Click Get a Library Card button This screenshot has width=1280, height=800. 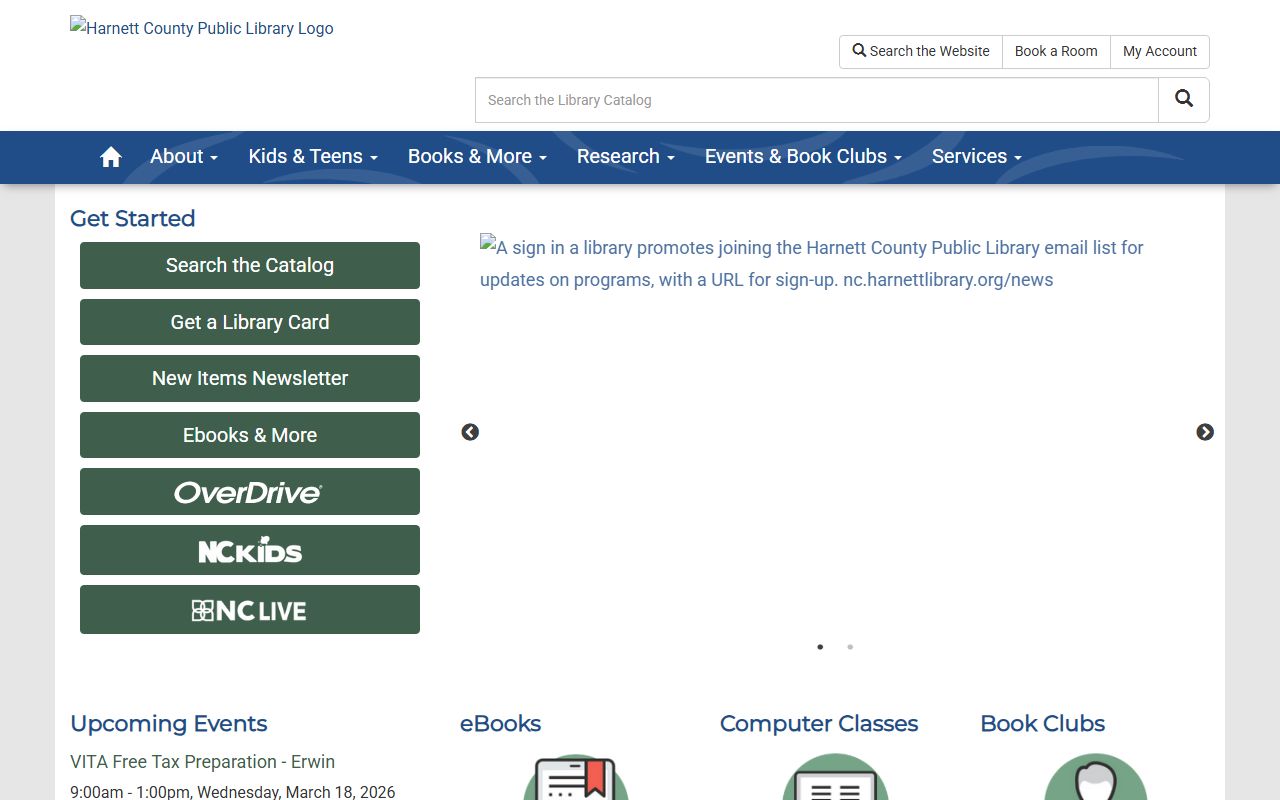tap(250, 322)
